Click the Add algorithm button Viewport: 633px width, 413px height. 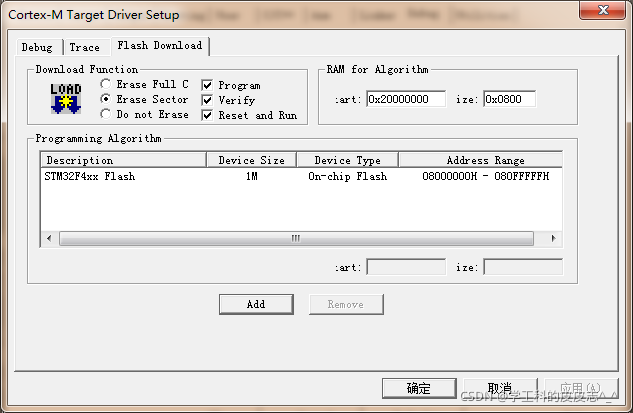click(x=256, y=304)
